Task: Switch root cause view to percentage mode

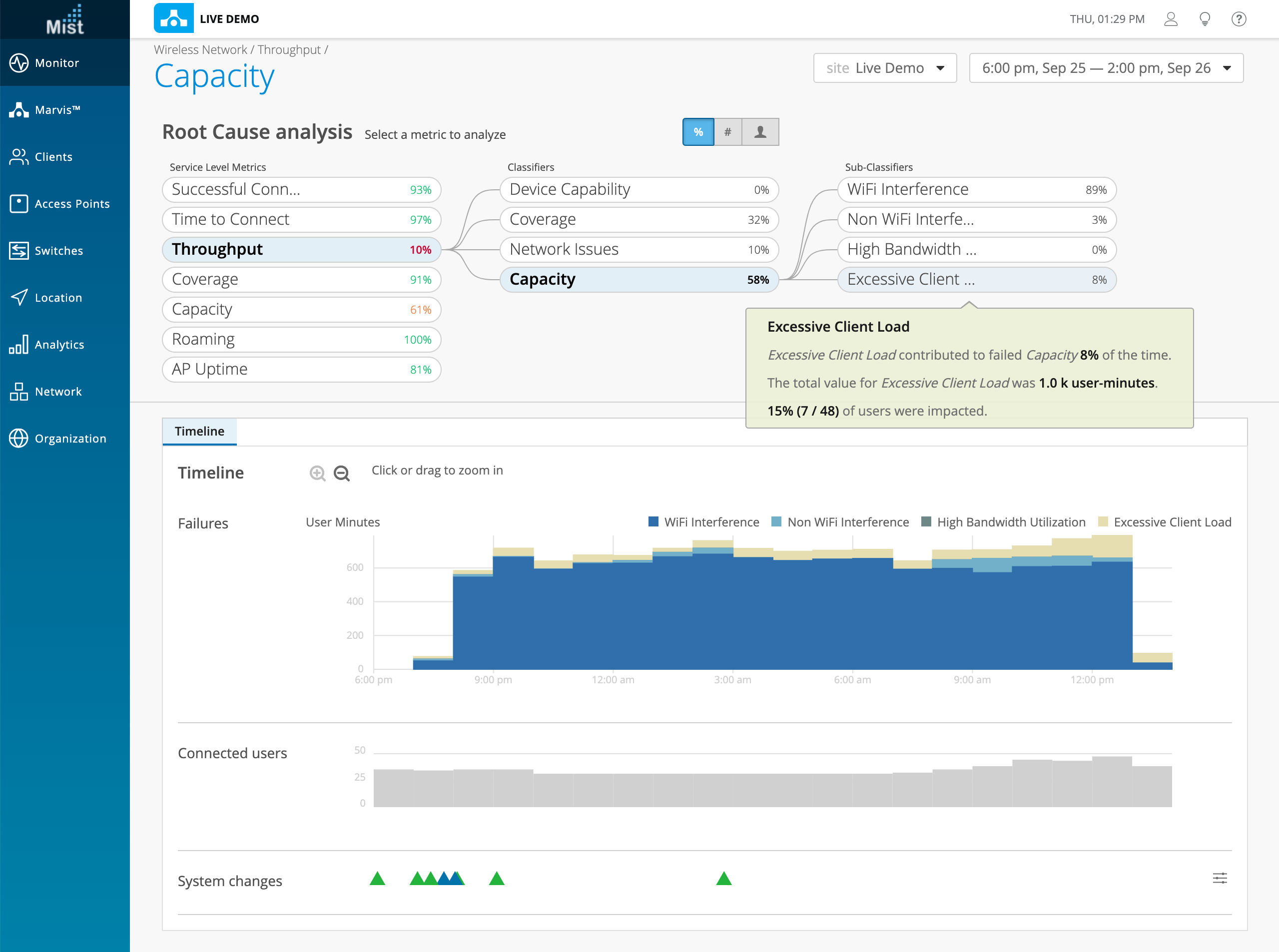Action: click(x=698, y=132)
